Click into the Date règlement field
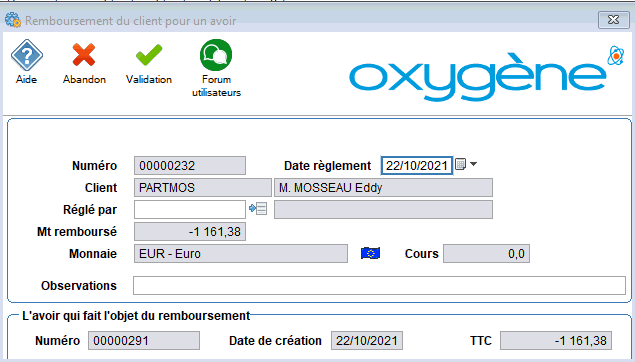This screenshot has width=635, height=362. pos(417,166)
